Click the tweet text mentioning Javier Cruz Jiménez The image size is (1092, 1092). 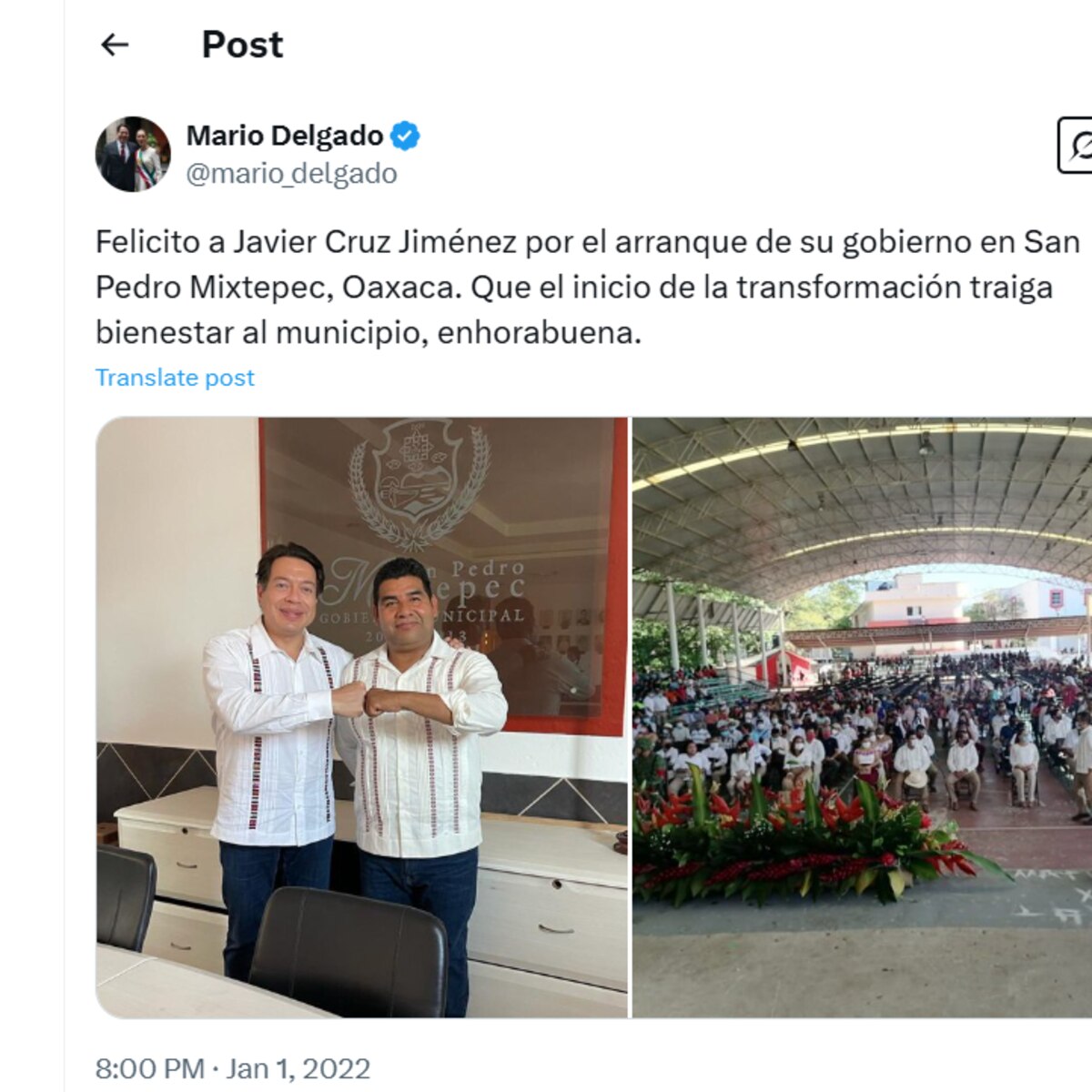tap(588, 288)
